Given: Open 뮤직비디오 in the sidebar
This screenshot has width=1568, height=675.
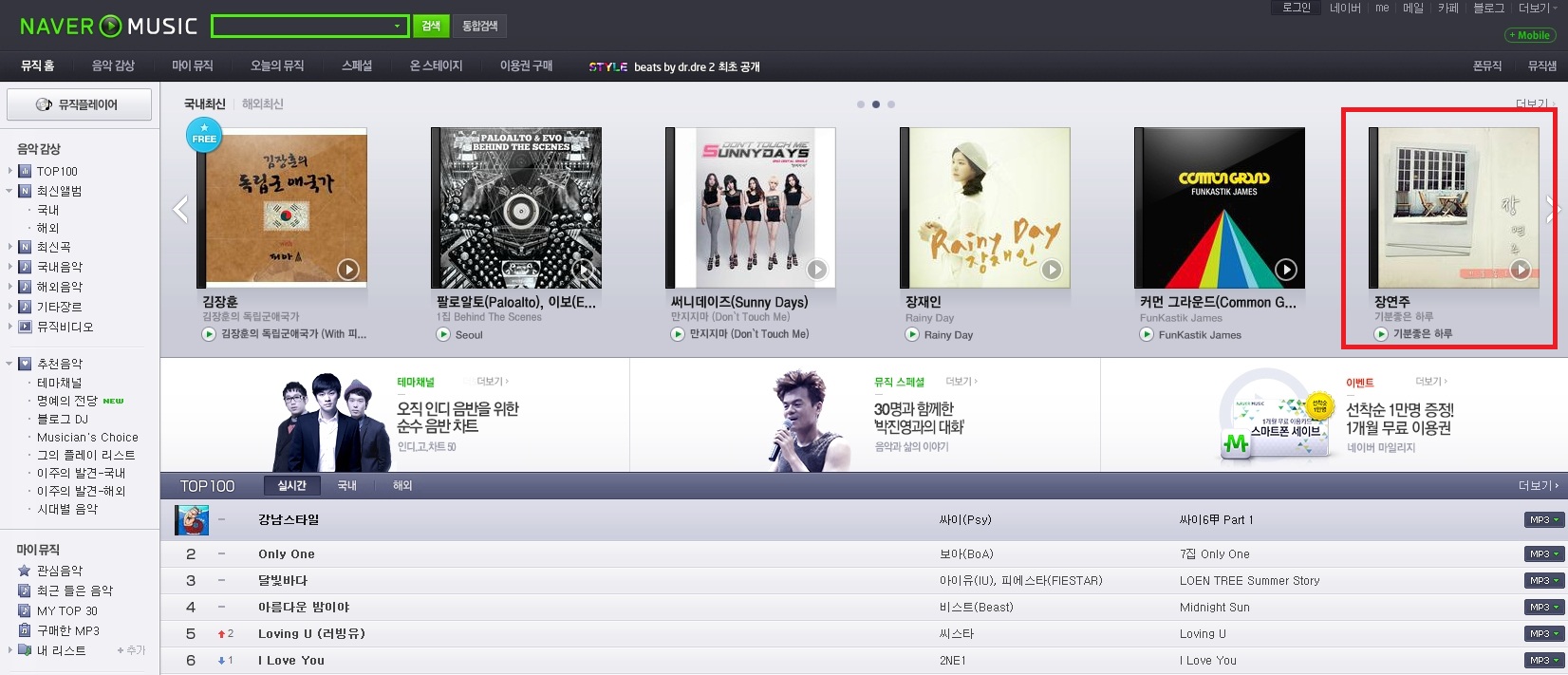Looking at the screenshot, I should pos(65,327).
